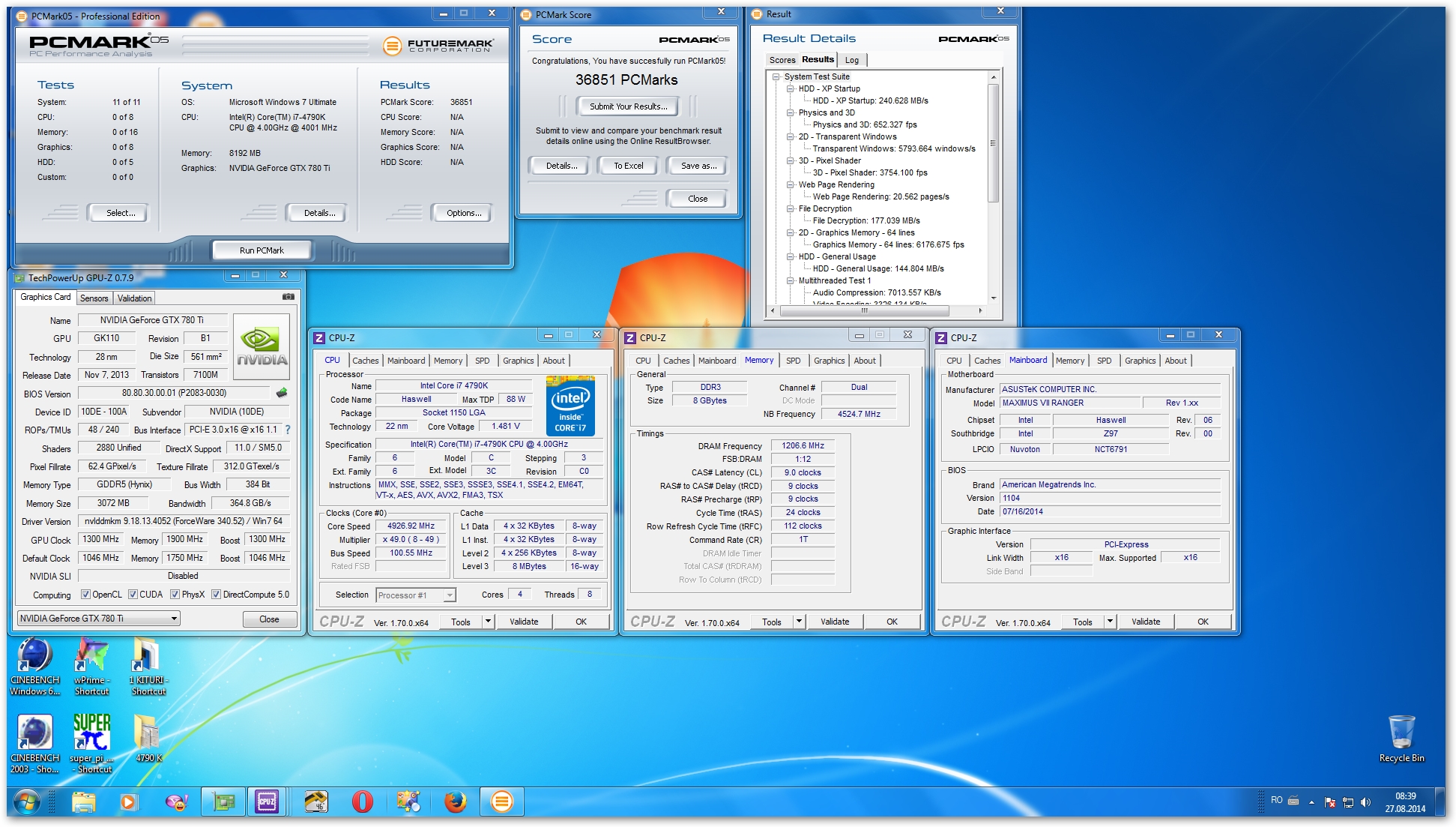Click the Result Details vertical scrollbar thumb
Screen dimensions: 1456x827
993,142
